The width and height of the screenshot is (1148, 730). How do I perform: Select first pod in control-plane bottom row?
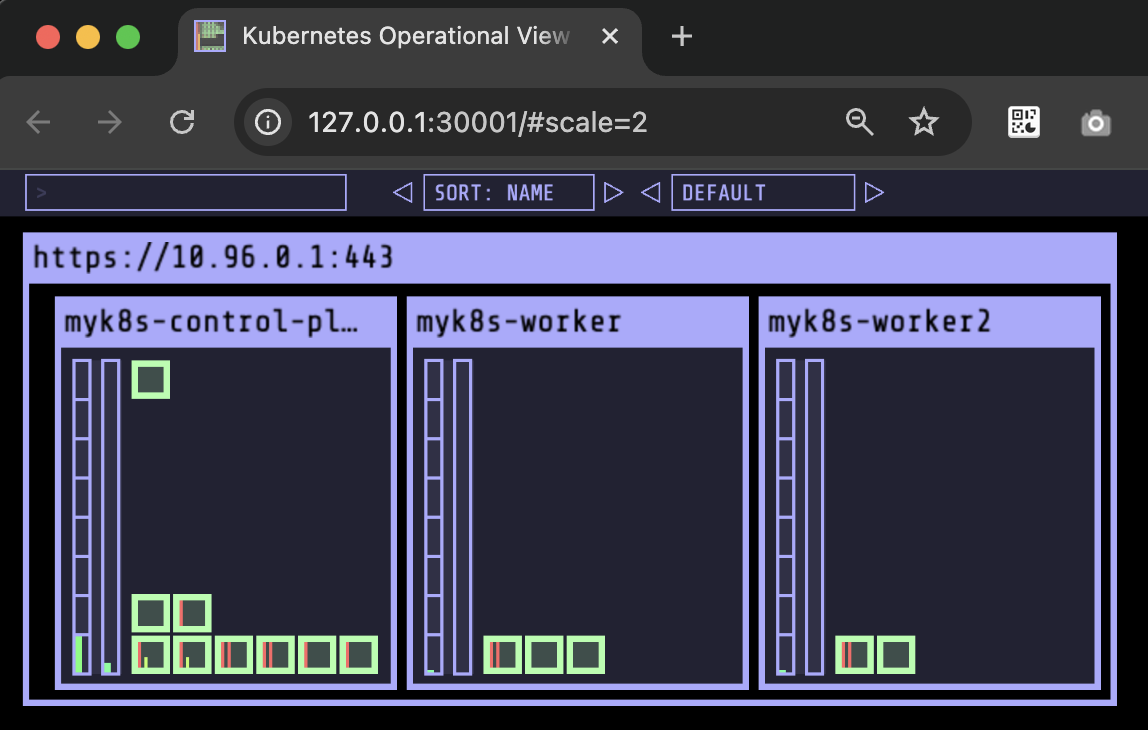coord(151,655)
